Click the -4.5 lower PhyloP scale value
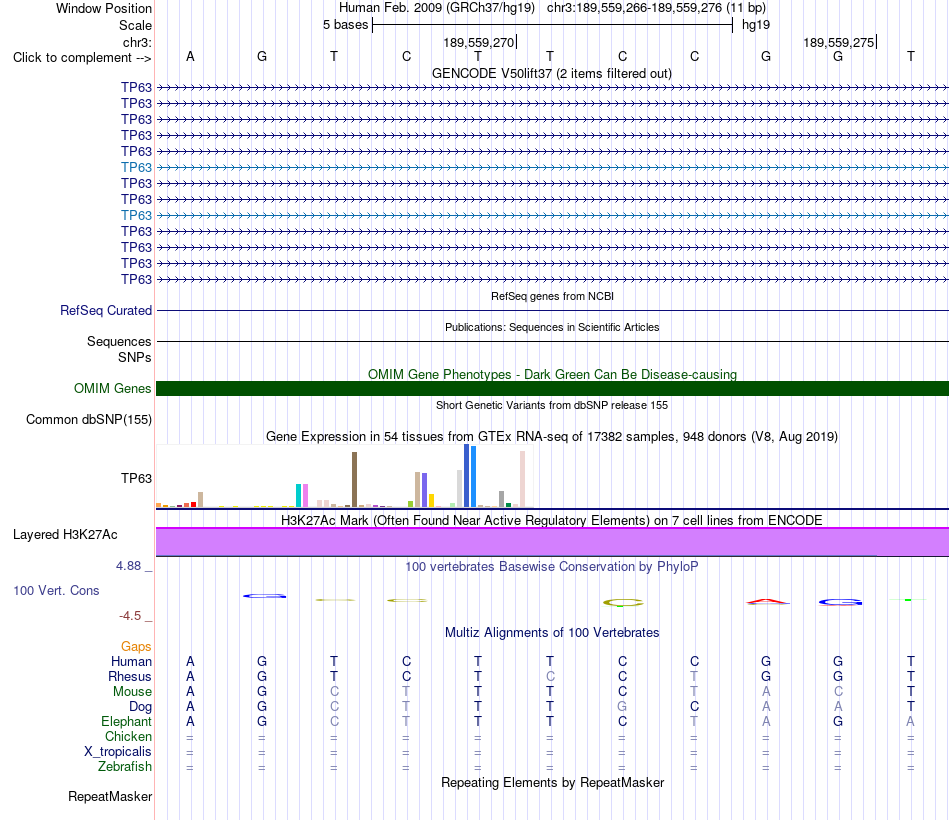The image size is (950, 820). tap(130, 616)
